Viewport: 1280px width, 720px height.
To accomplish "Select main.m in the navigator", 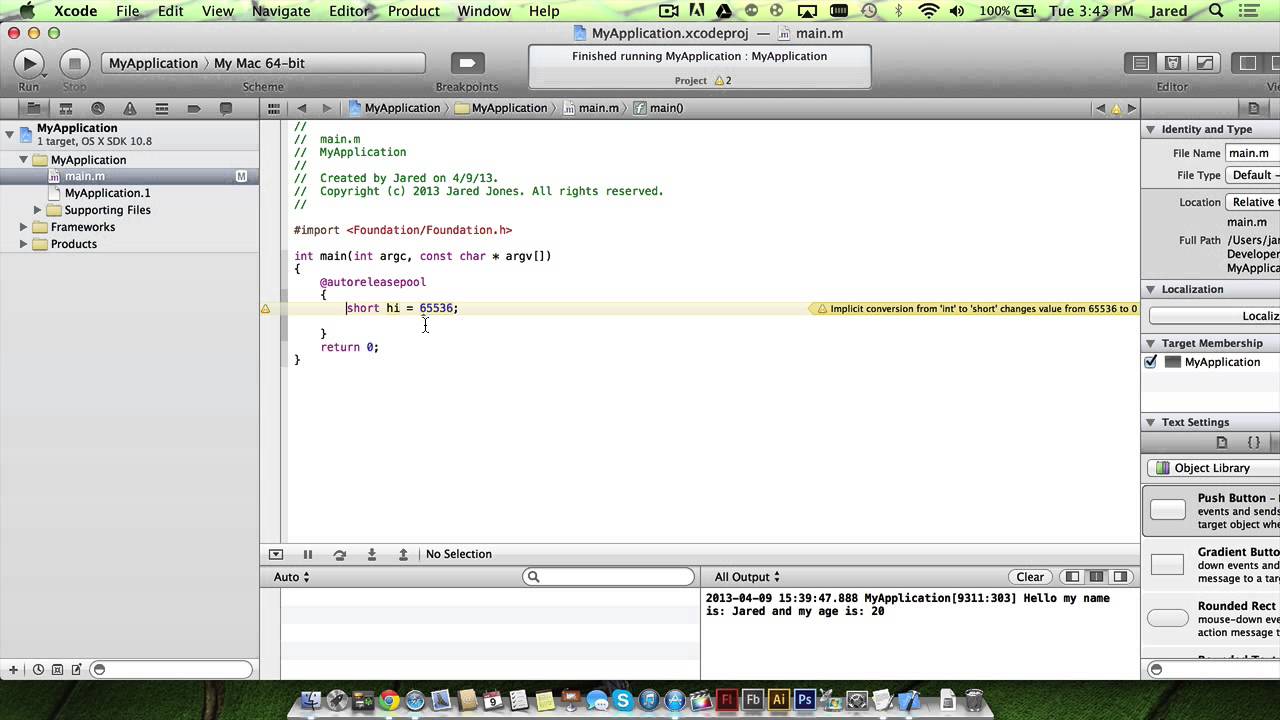I will point(130,176).
